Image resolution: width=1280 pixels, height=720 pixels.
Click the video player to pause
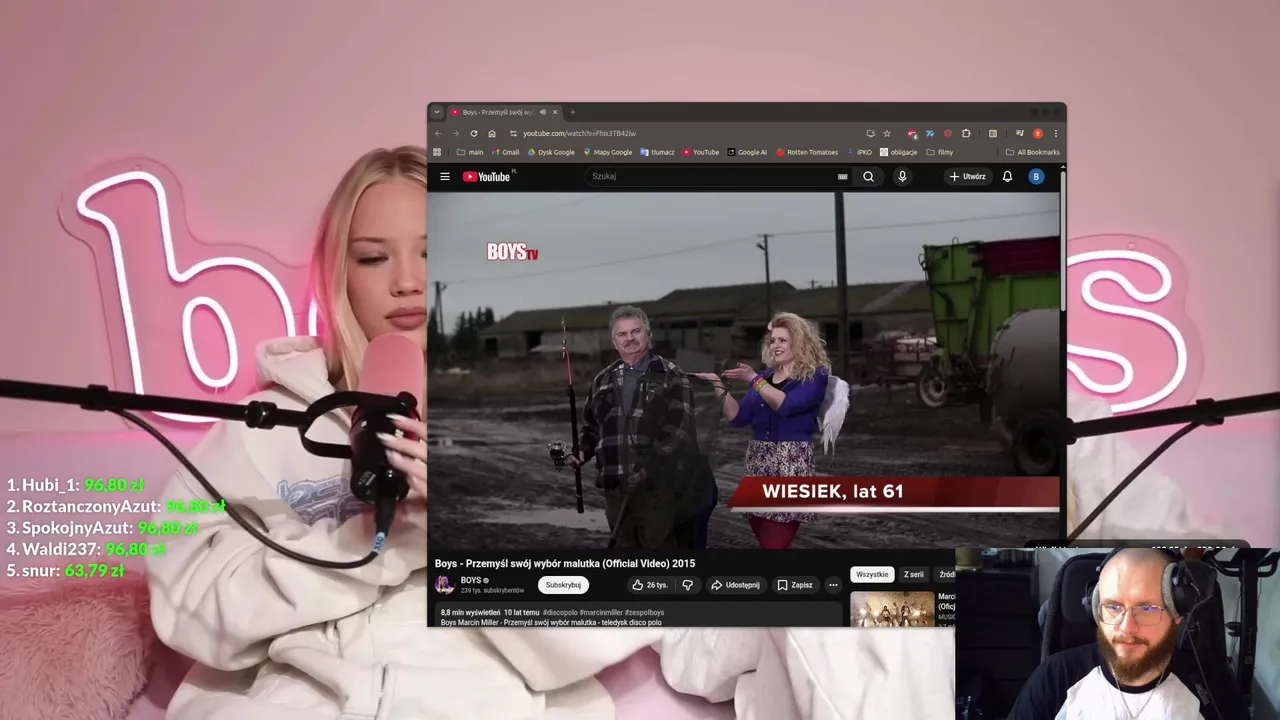(743, 370)
